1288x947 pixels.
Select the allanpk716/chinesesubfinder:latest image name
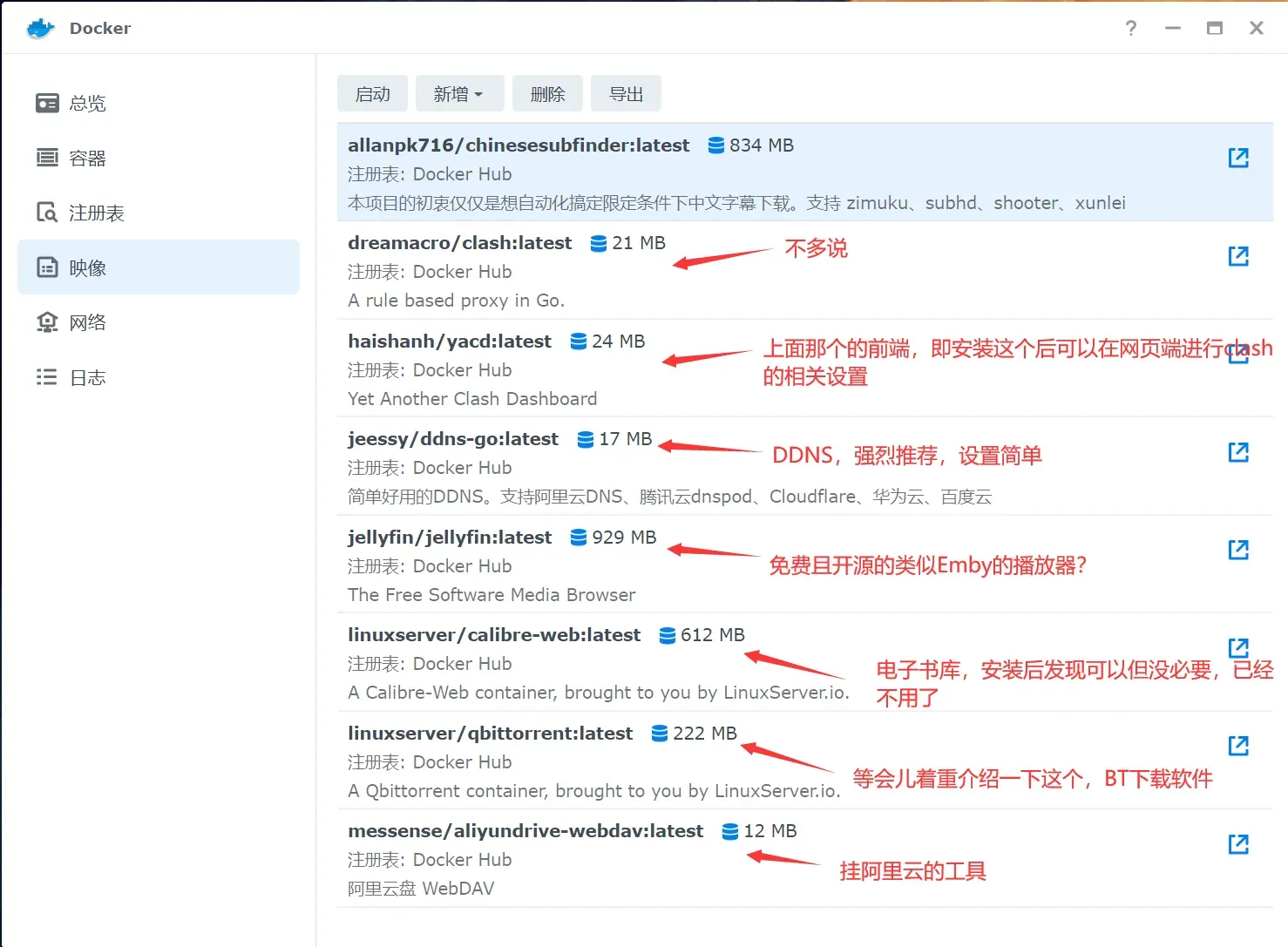click(519, 145)
